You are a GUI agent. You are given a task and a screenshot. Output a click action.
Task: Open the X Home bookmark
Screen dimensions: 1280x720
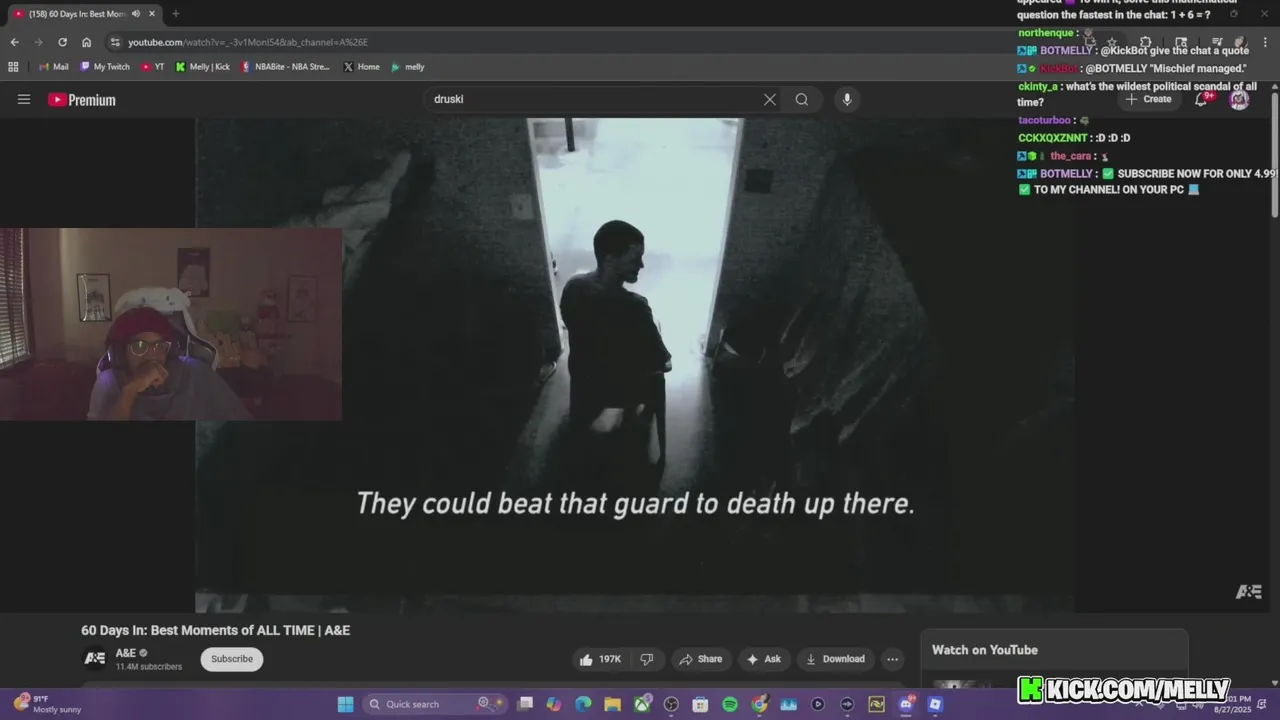(361, 67)
